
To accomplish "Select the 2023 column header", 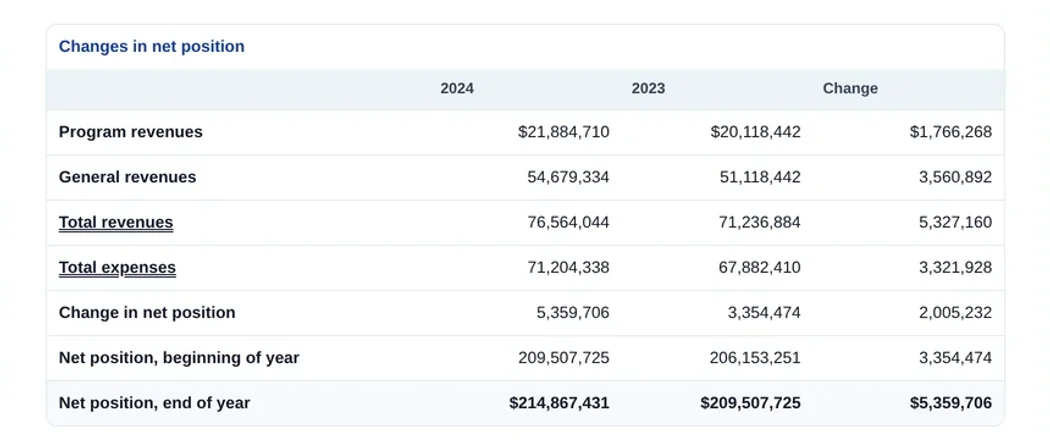I will 648,88.
